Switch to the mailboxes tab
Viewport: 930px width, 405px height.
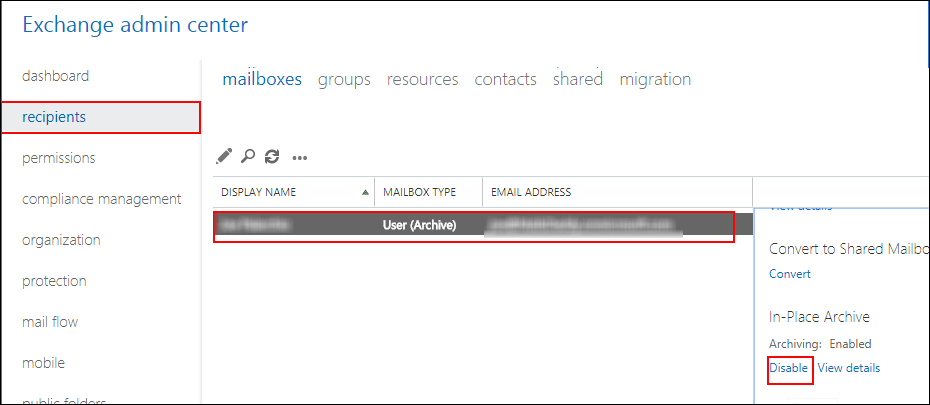point(262,79)
